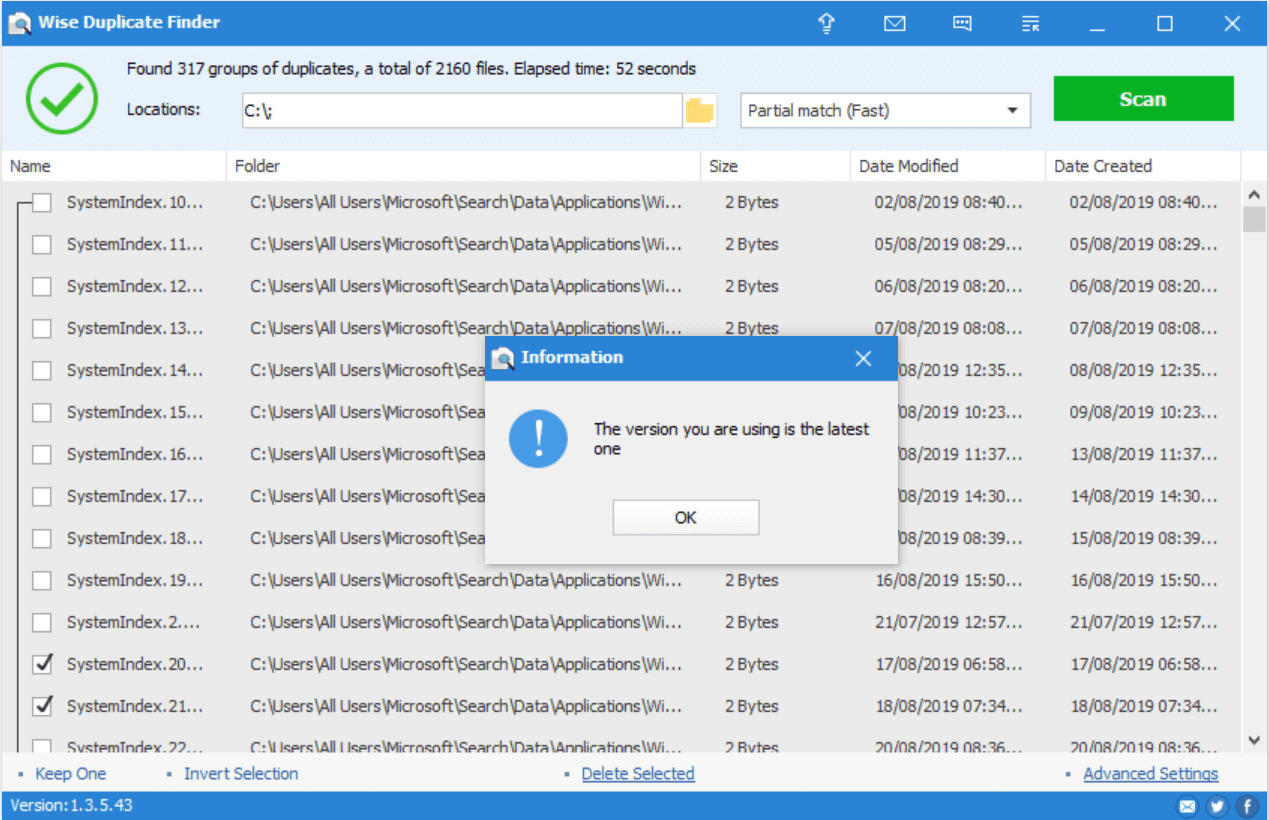Click the scrollbar up arrow
Screen dimensions: 1269x820
pos(1254,194)
